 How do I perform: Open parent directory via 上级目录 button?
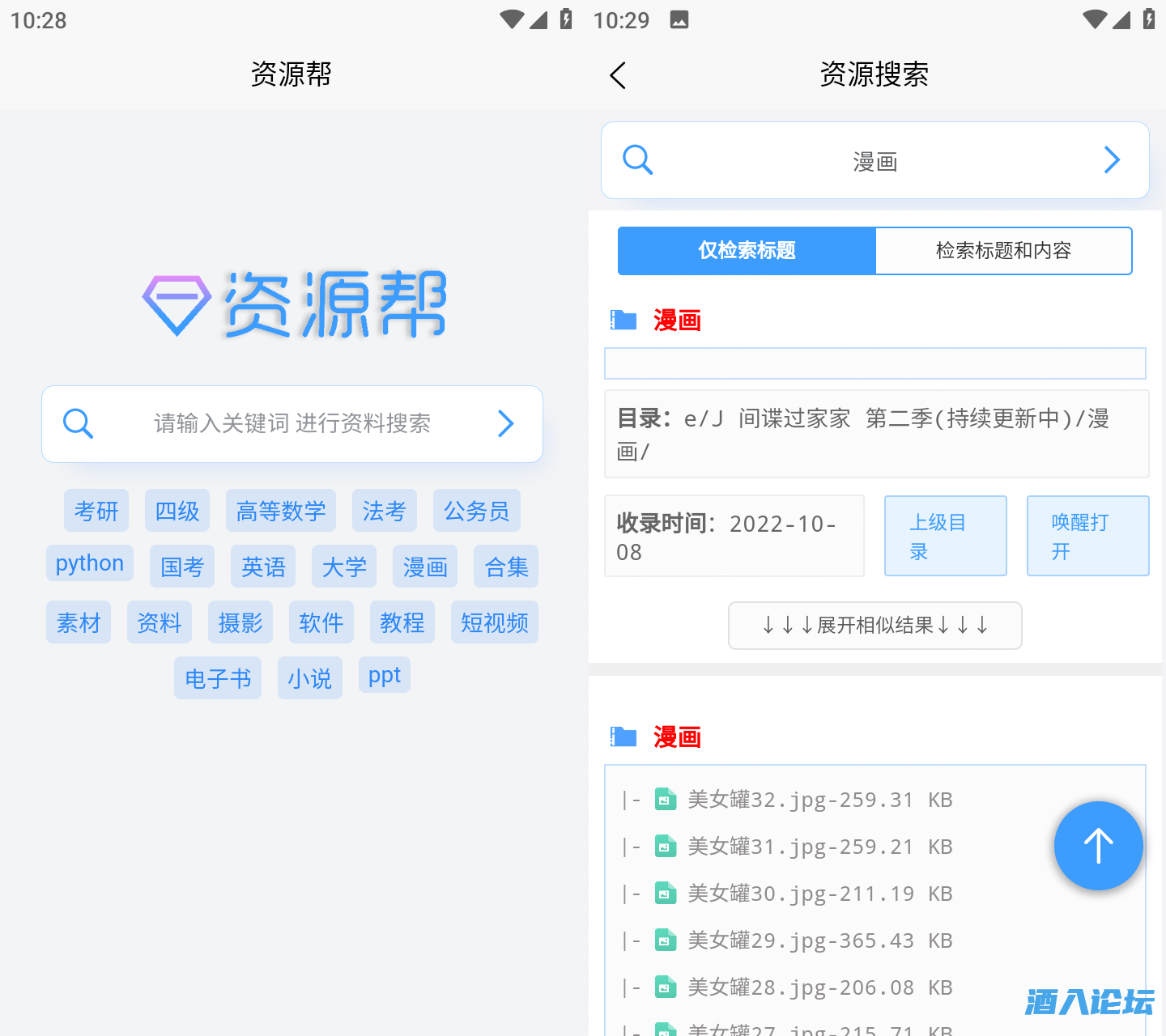point(945,536)
